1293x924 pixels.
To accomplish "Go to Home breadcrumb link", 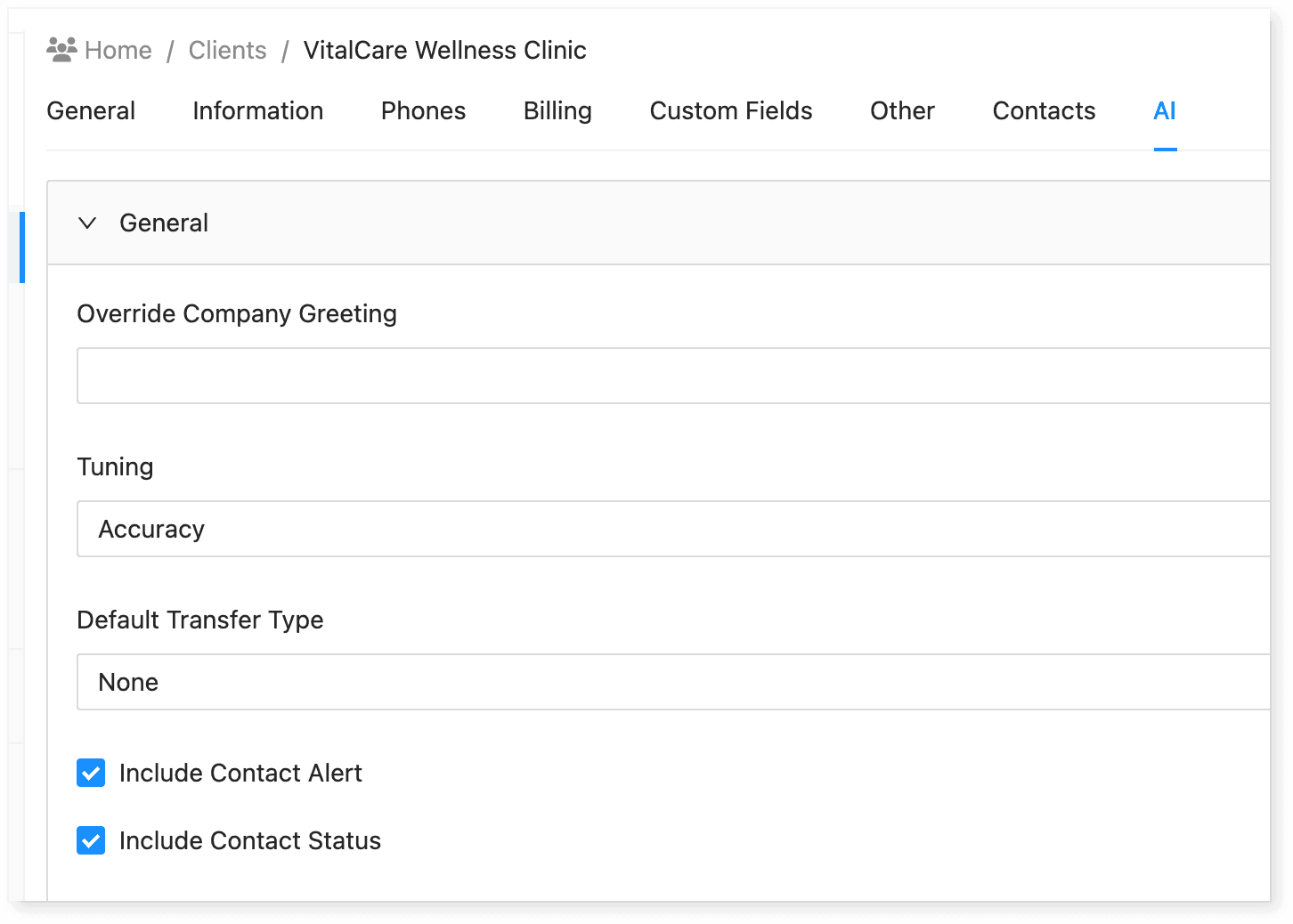I will pos(118,50).
